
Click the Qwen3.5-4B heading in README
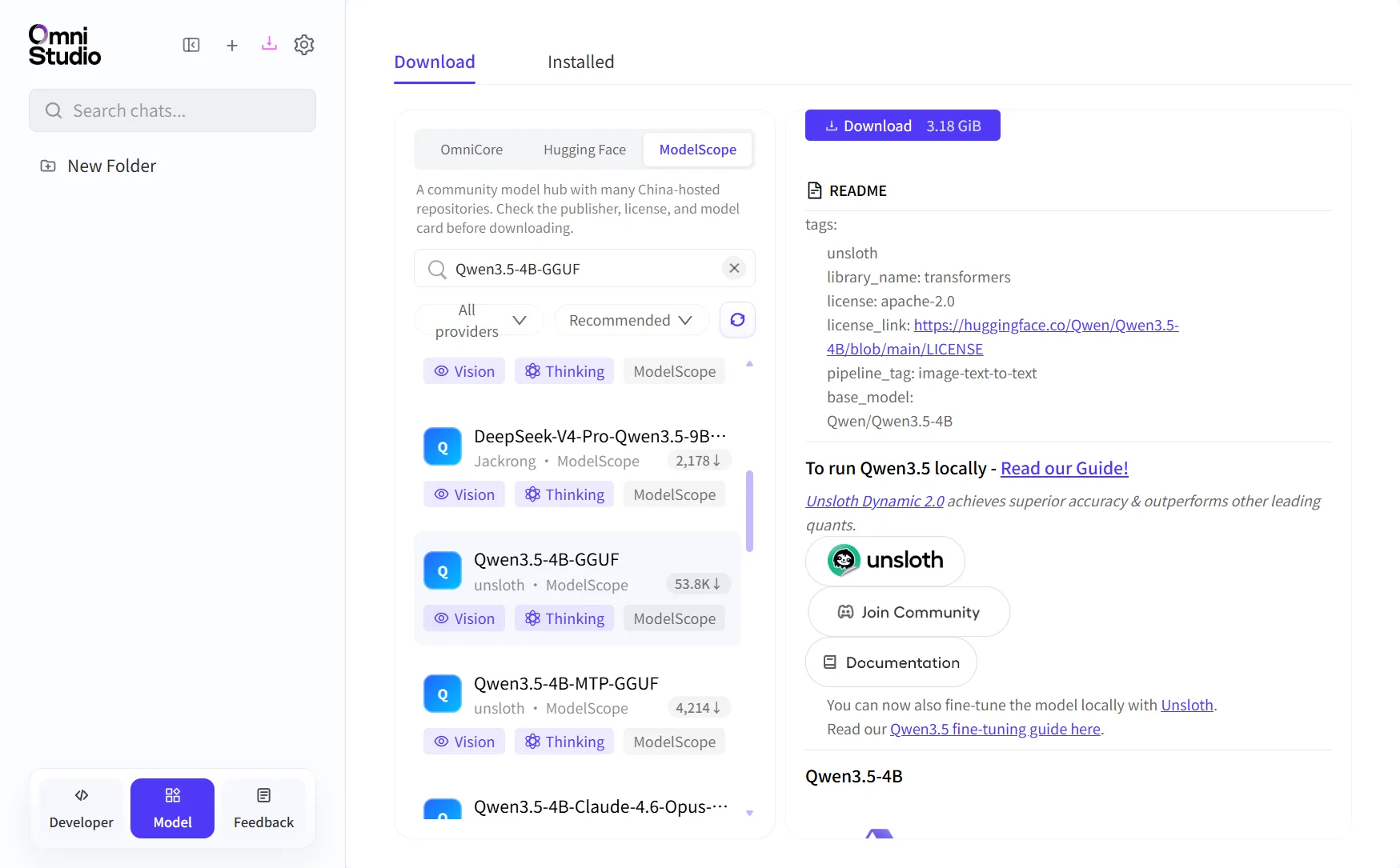point(854,776)
